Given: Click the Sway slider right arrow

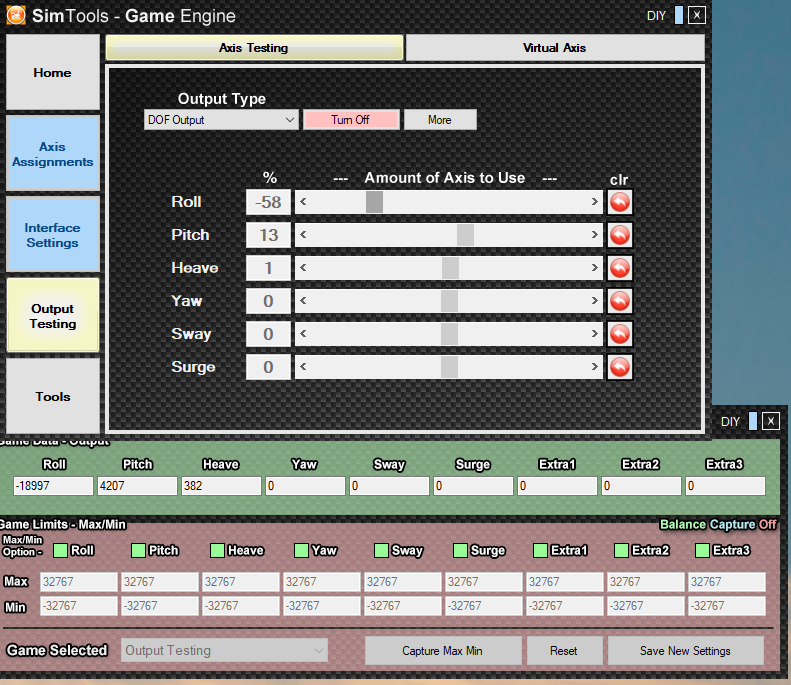Looking at the screenshot, I should click(594, 333).
